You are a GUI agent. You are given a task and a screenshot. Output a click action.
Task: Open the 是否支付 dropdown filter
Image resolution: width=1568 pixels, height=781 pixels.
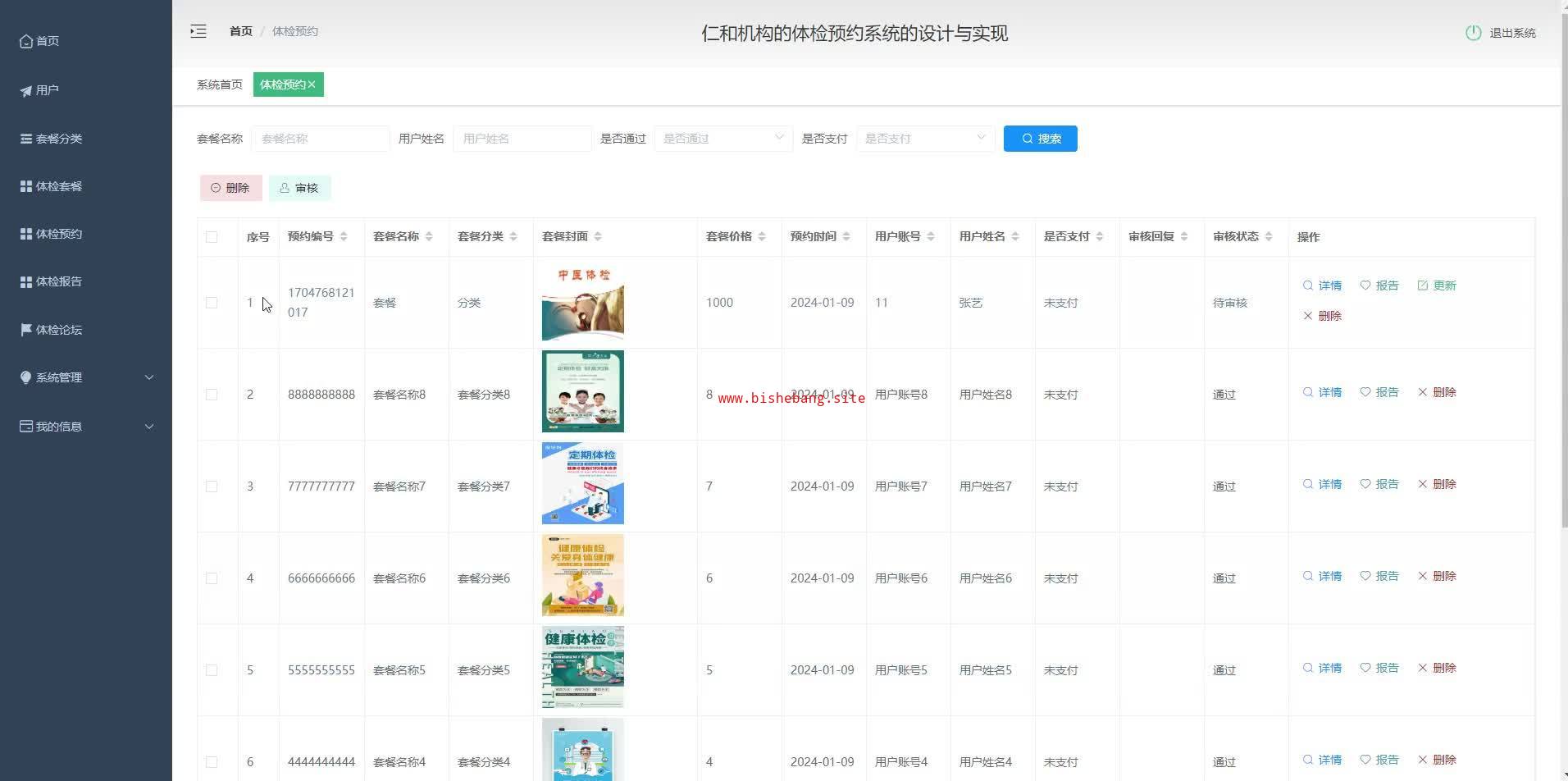(x=924, y=139)
